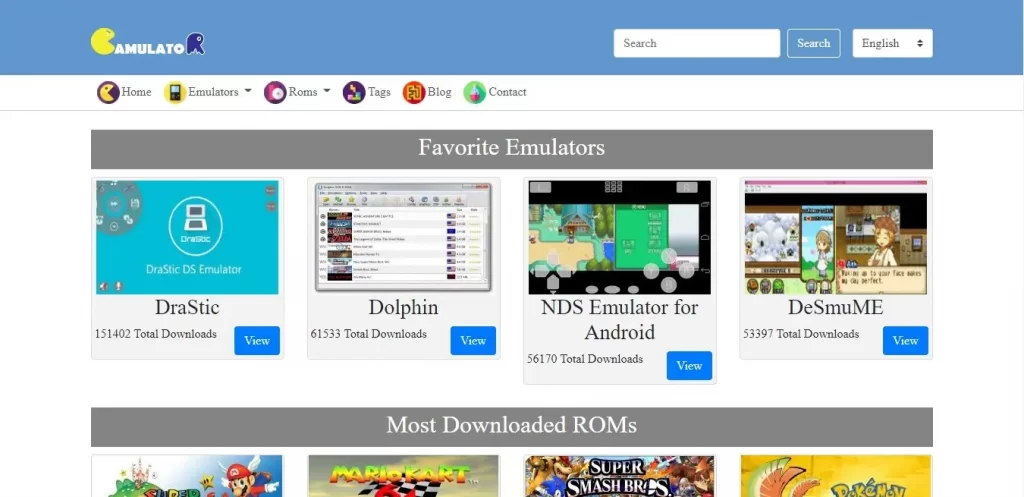Screen dimensions: 1024x497
Task: Click the 61533 Total Downloads text
Action: (x=368, y=334)
